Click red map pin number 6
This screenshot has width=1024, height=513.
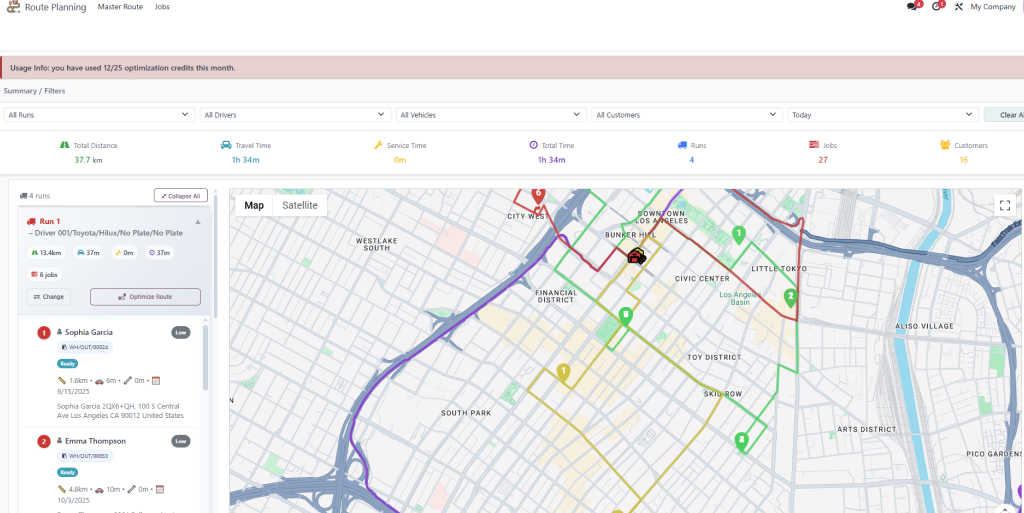point(538,194)
